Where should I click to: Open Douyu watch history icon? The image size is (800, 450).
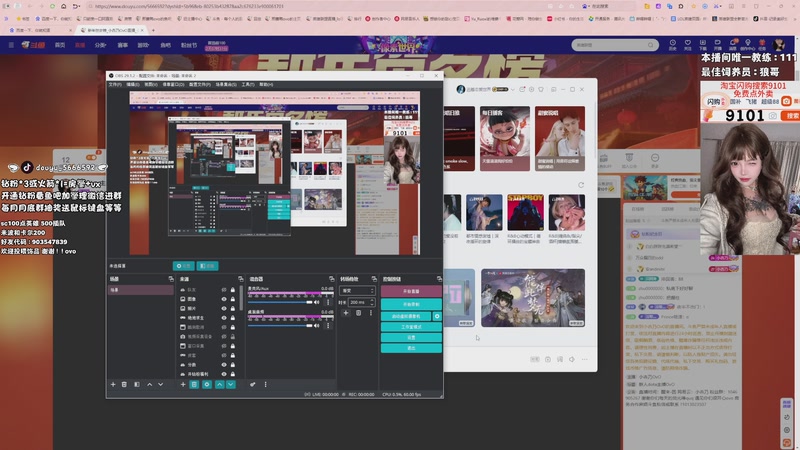(672, 44)
